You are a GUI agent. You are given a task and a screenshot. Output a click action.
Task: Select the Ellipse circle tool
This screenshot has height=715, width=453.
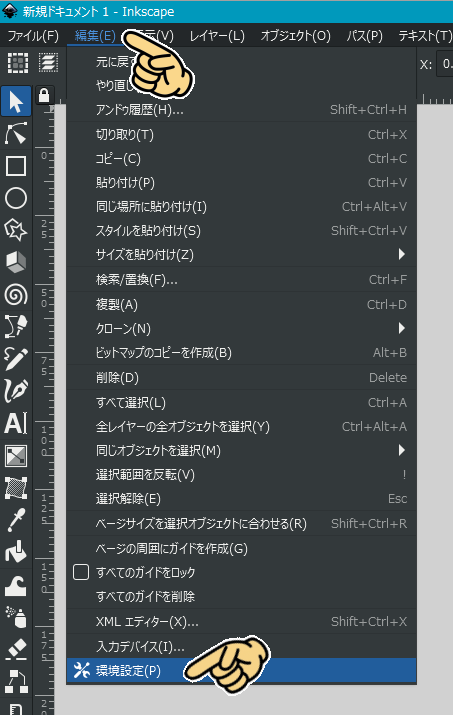[16, 198]
